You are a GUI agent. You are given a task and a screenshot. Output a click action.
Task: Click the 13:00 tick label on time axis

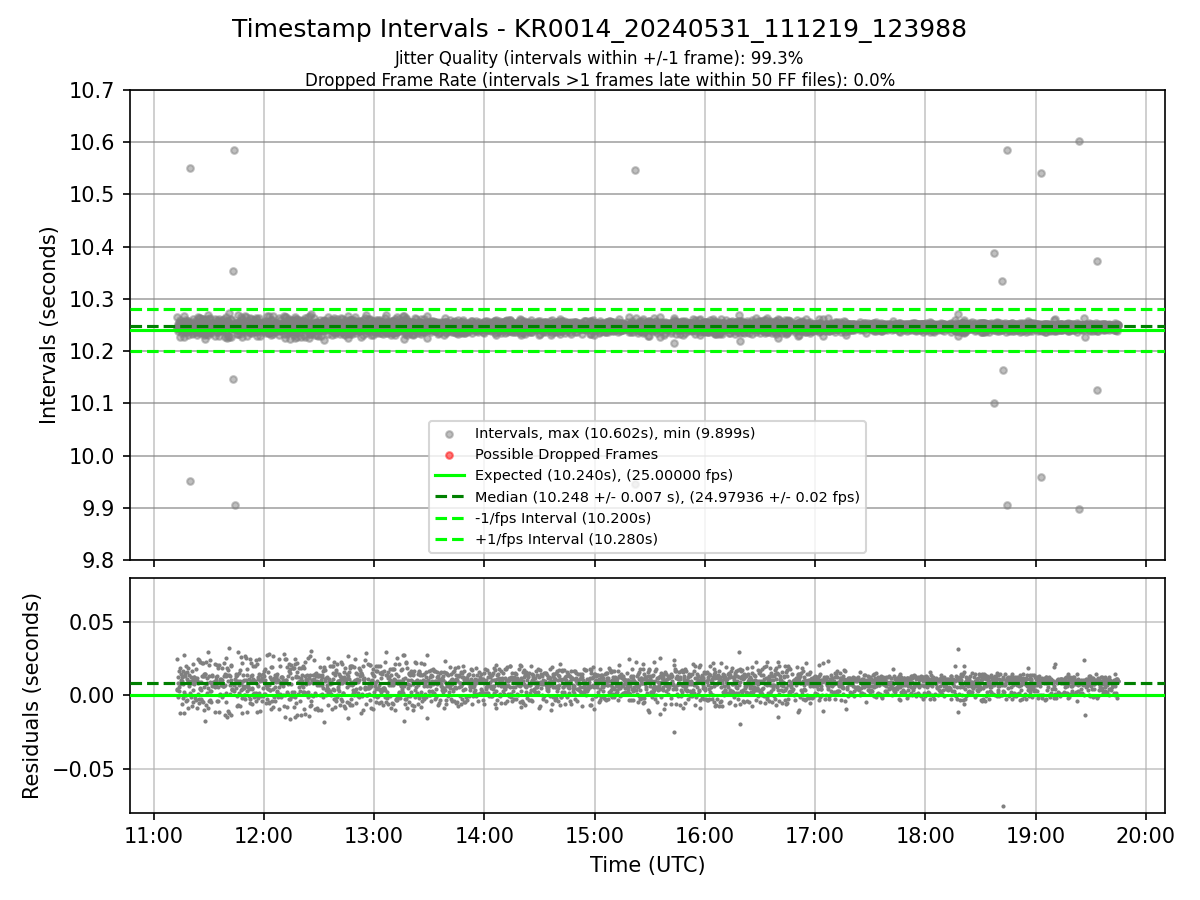pyautogui.click(x=374, y=834)
